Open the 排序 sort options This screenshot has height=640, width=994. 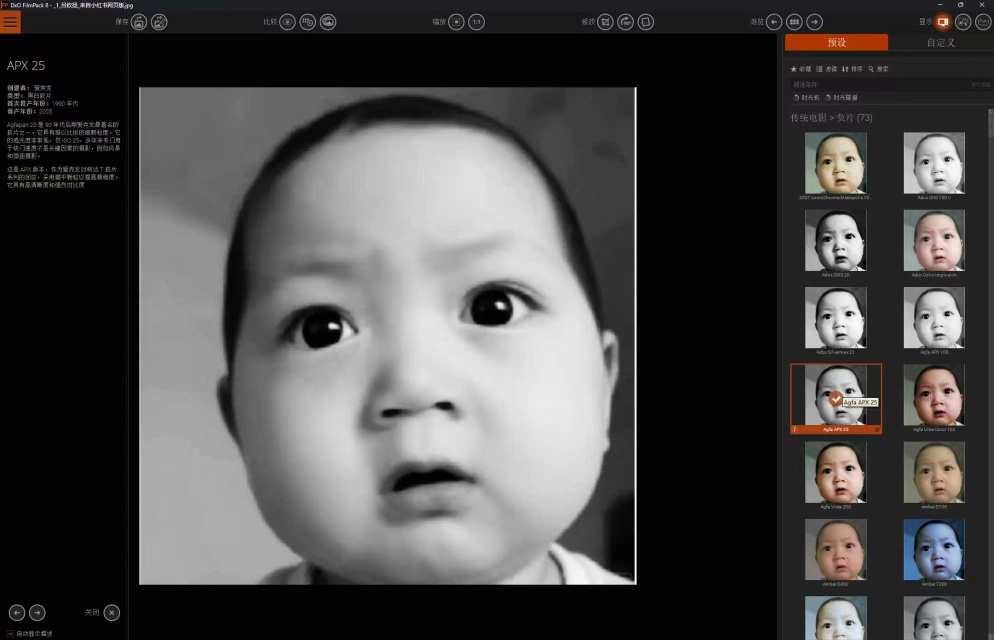852,69
